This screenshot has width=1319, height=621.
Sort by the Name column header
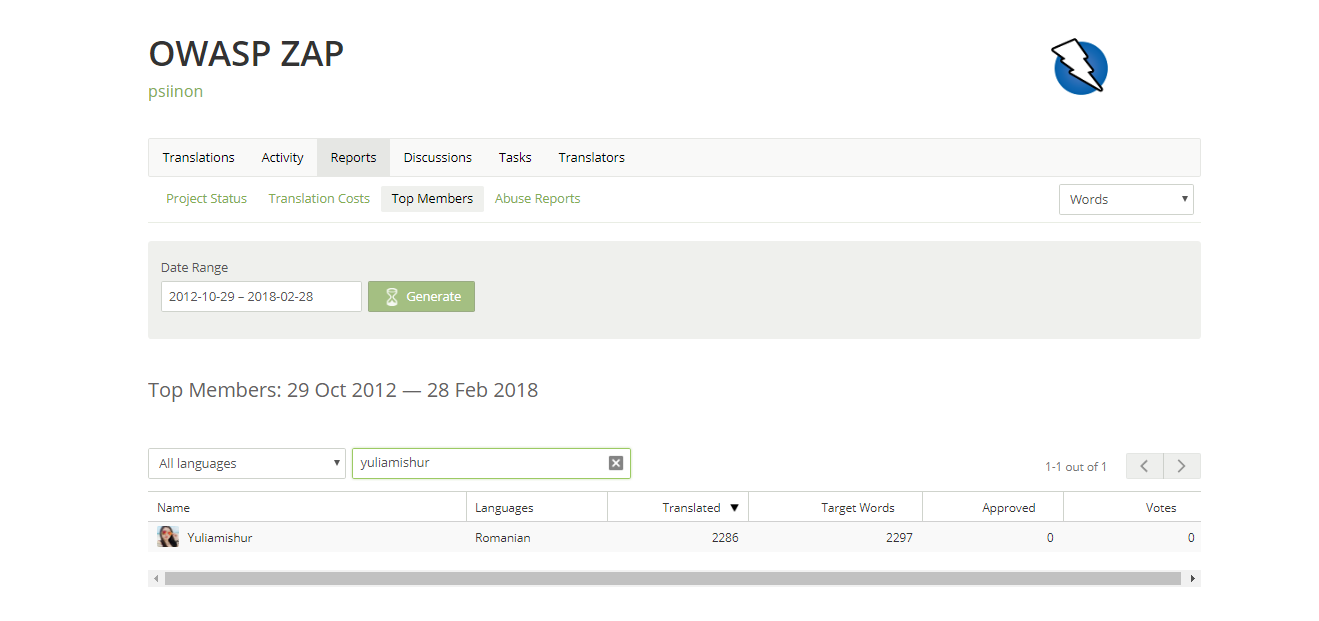307,507
